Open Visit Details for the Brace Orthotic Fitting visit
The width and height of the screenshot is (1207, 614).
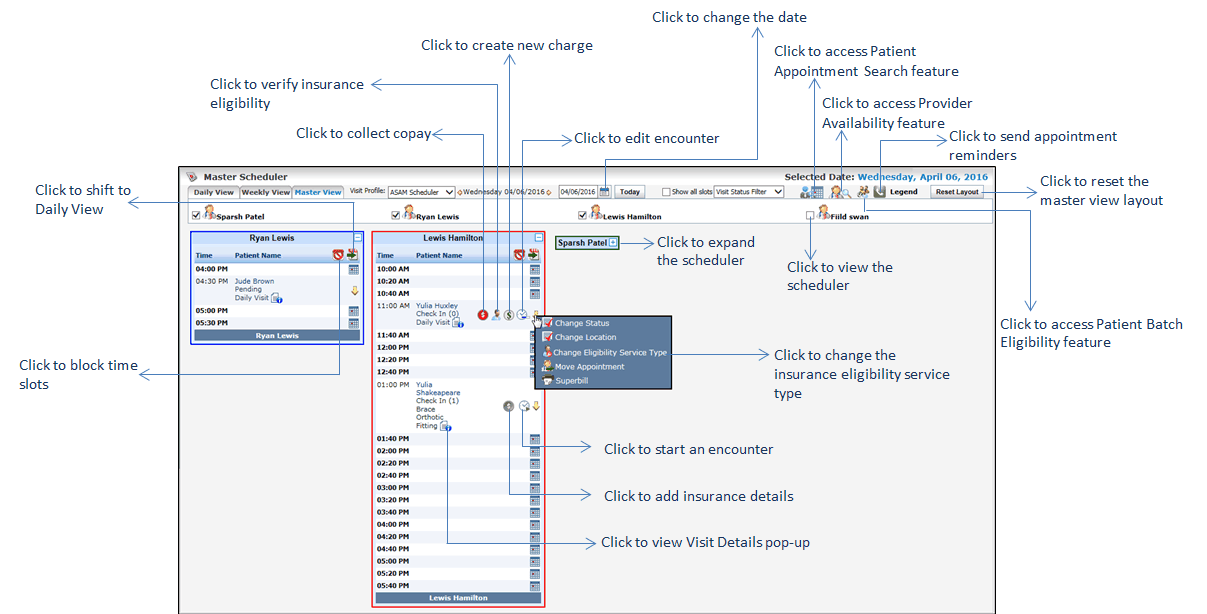[x=446, y=427]
